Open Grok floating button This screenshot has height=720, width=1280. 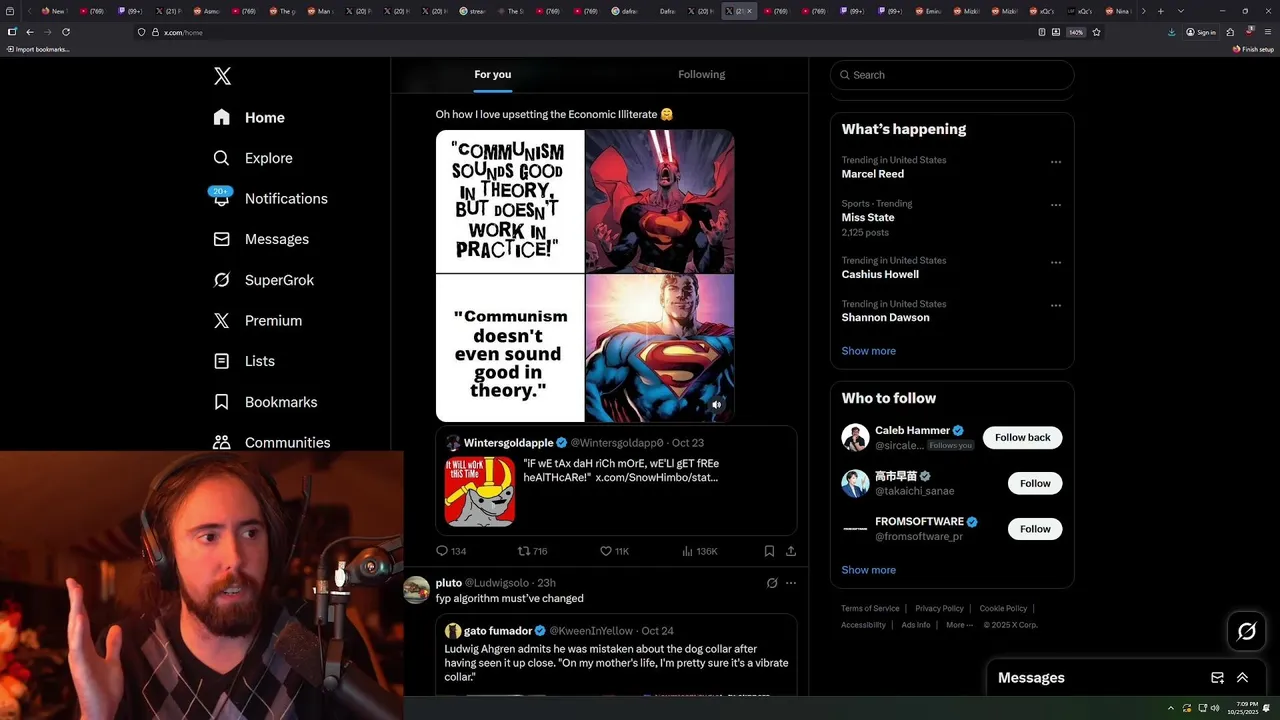(x=1246, y=631)
